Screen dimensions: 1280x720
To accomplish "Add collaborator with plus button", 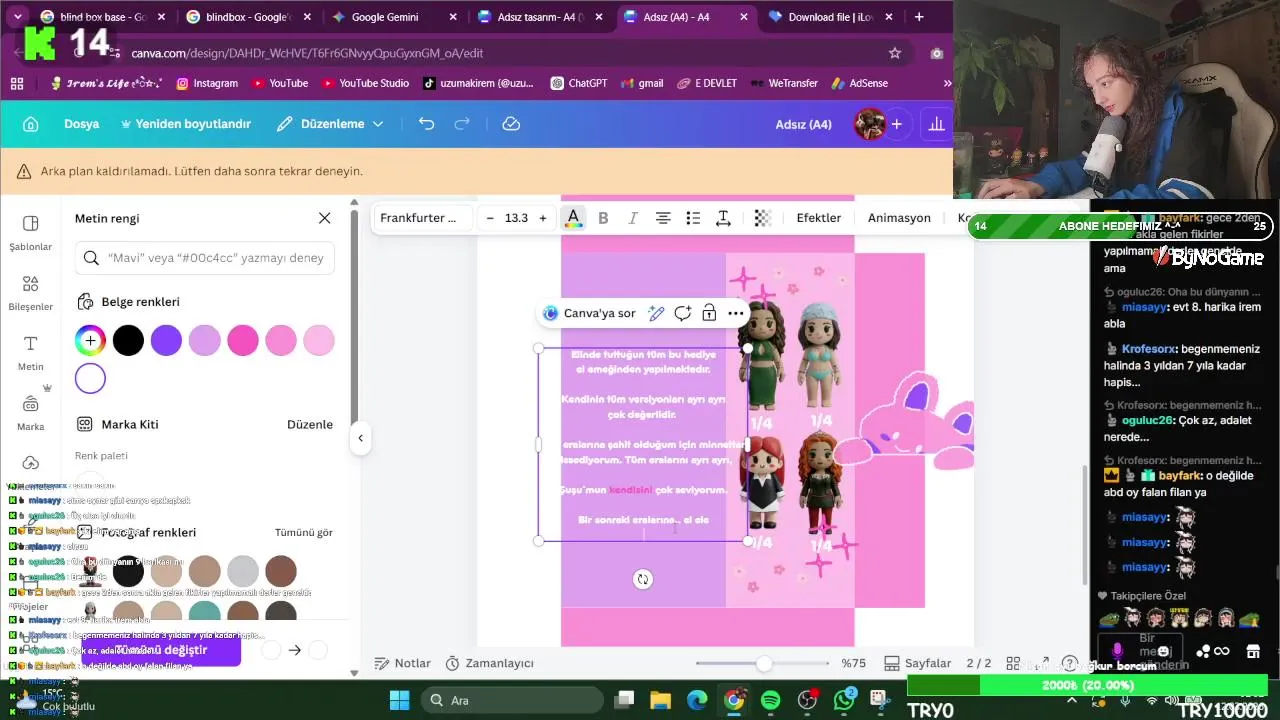I will click(x=897, y=124).
